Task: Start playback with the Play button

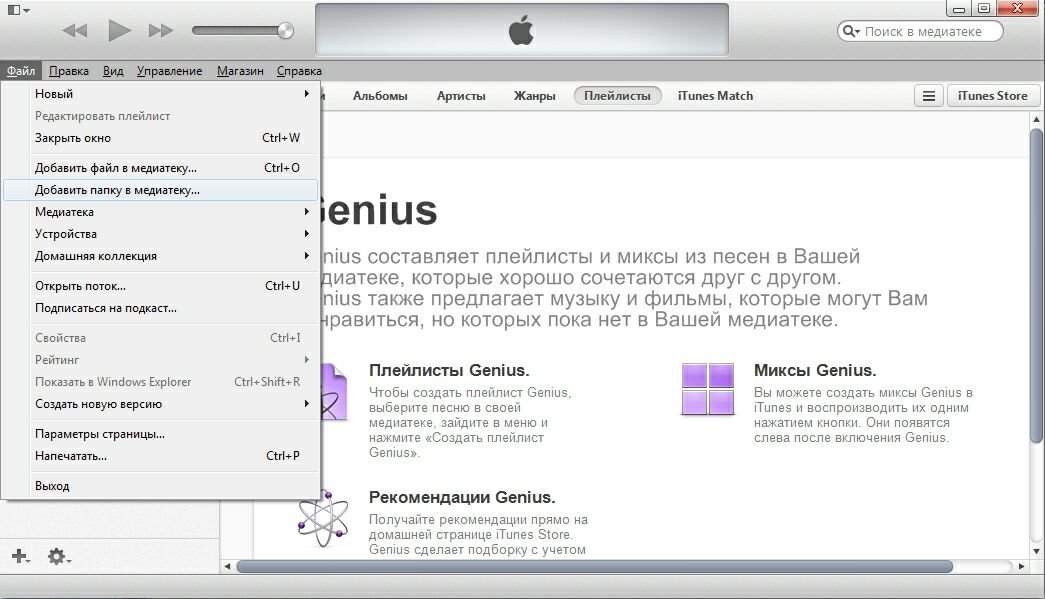Action: (x=119, y=30)
